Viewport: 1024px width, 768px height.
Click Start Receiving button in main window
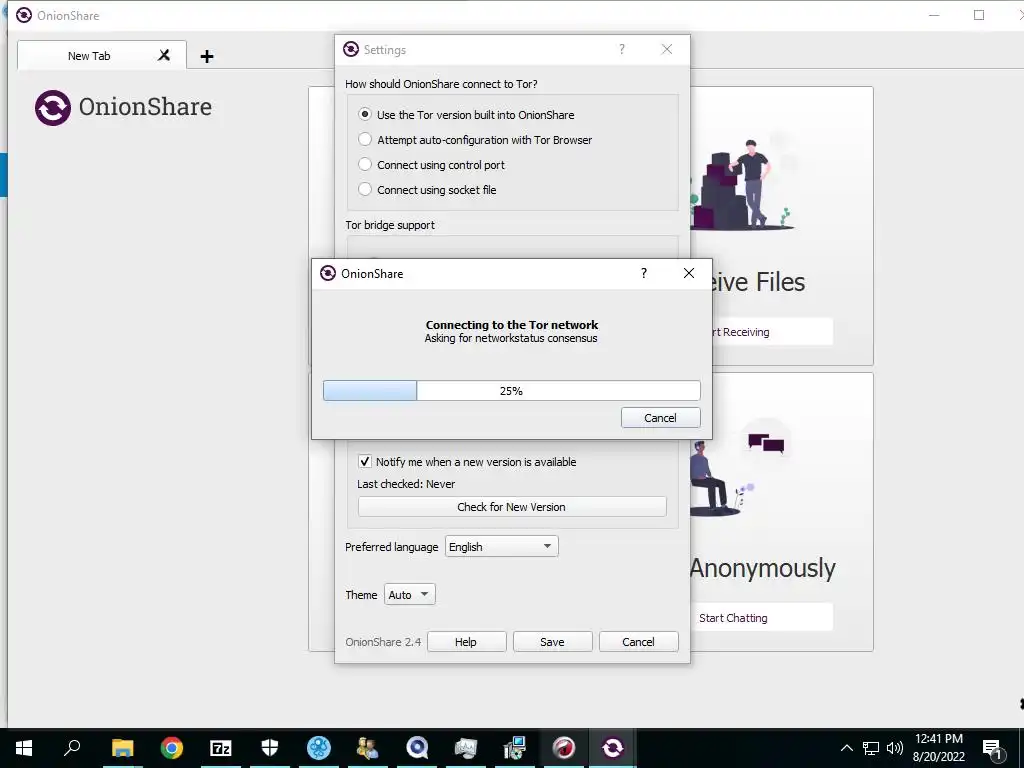point(772,332)
